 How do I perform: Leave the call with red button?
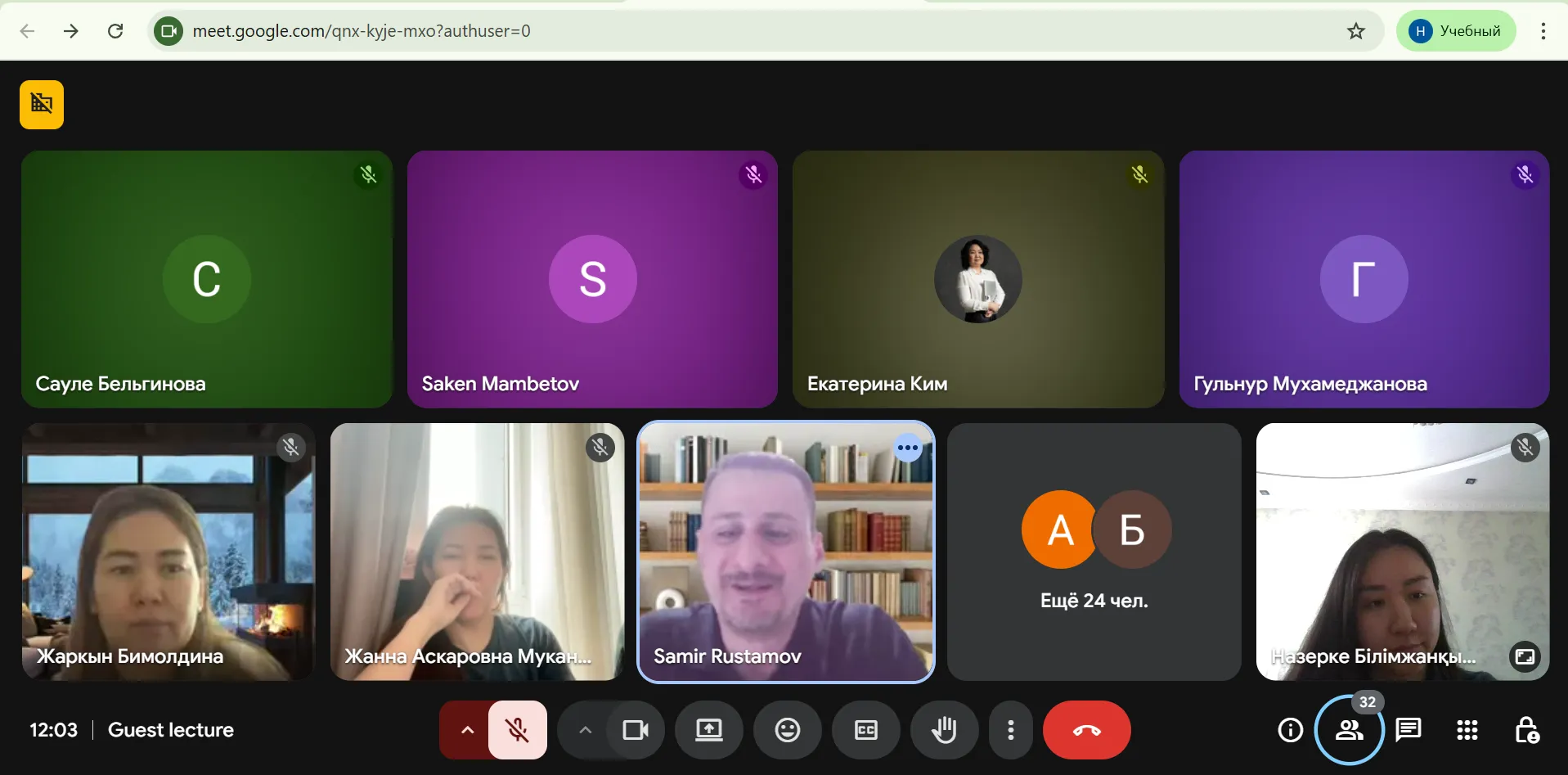tap(1086, 730)
